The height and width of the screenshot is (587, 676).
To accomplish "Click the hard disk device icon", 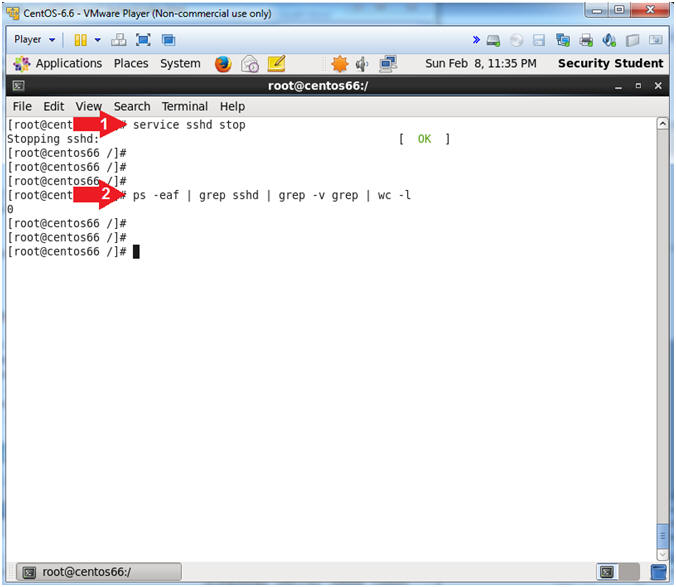I will 493,41.
